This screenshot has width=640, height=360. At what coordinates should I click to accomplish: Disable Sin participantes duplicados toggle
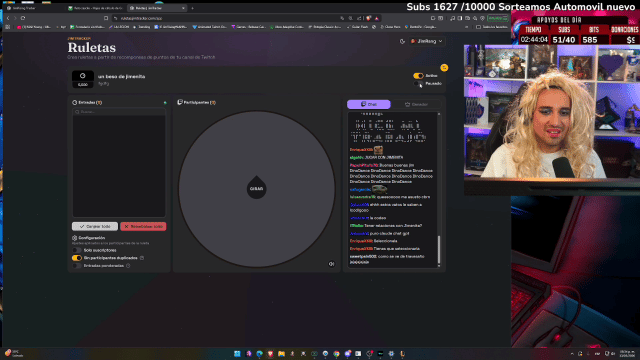point(77,258)
